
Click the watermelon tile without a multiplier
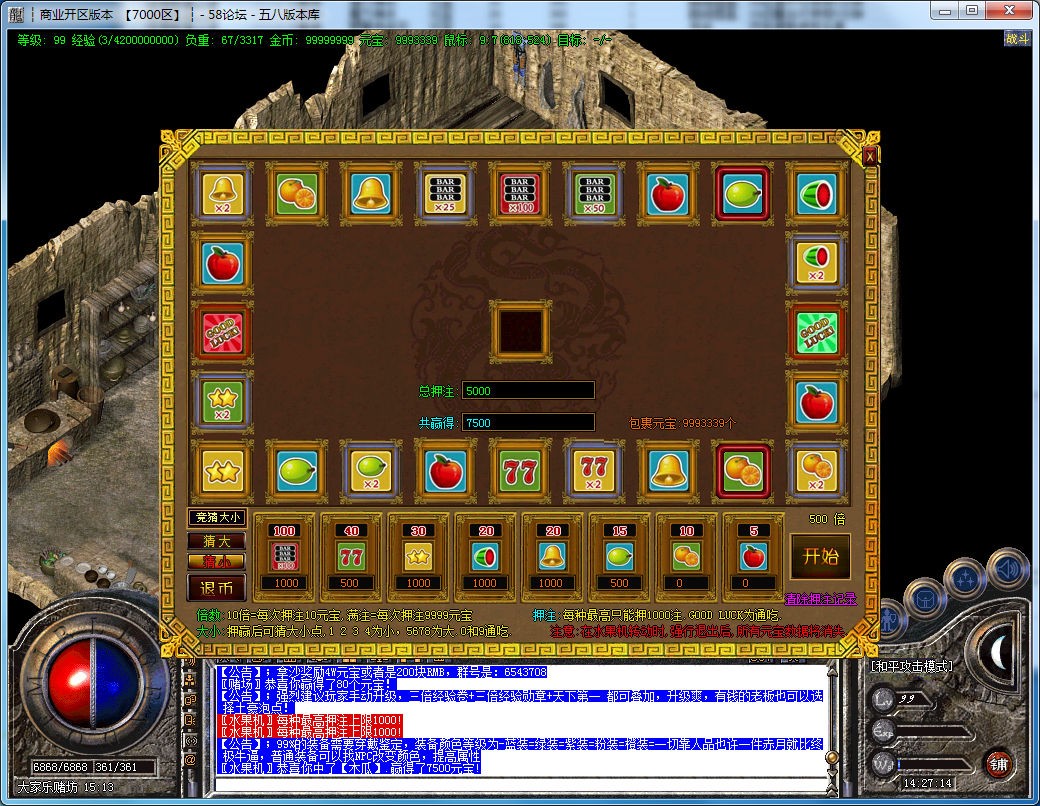[x=816, y=194]
